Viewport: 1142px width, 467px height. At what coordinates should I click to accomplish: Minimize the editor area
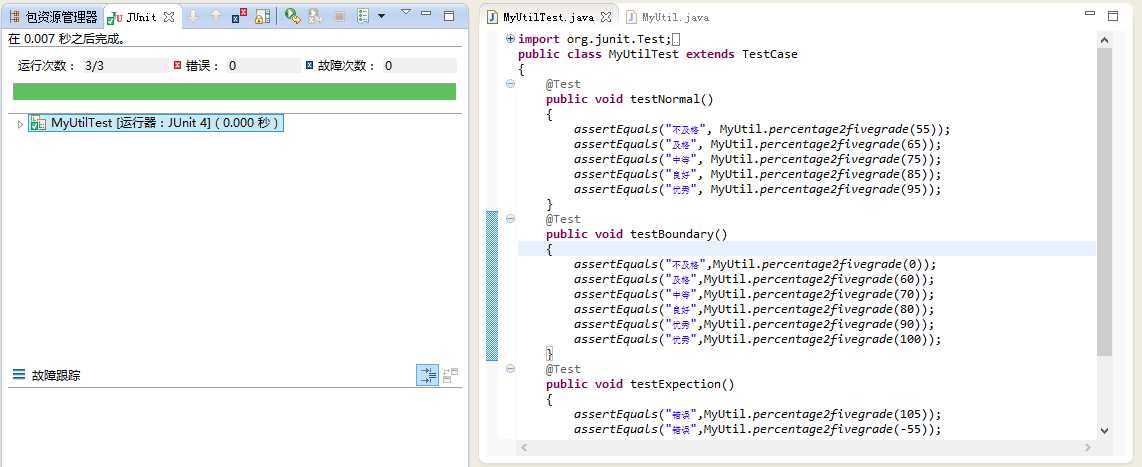1090,14
